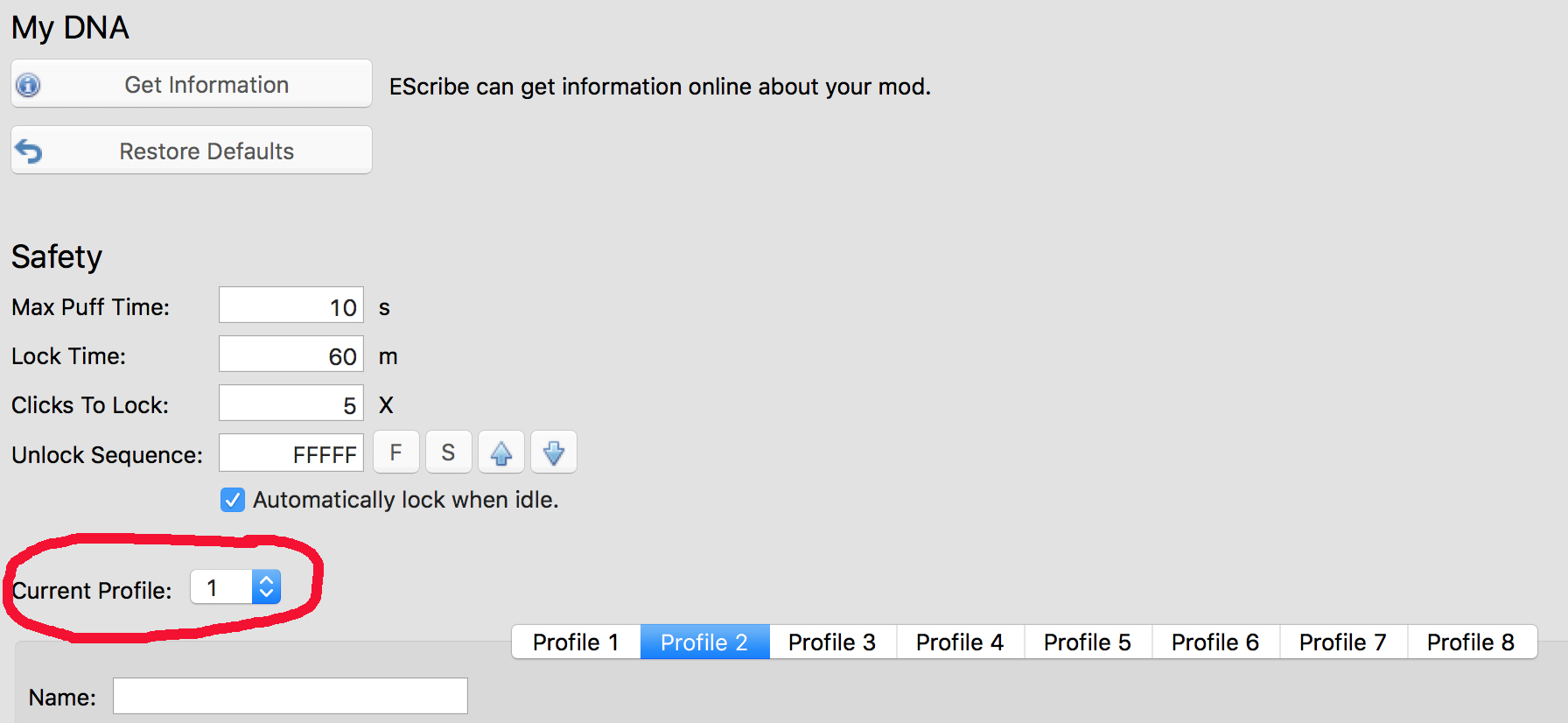Open the Profile 3 tab
This screenshot has width=1568, height=723.
832,642
